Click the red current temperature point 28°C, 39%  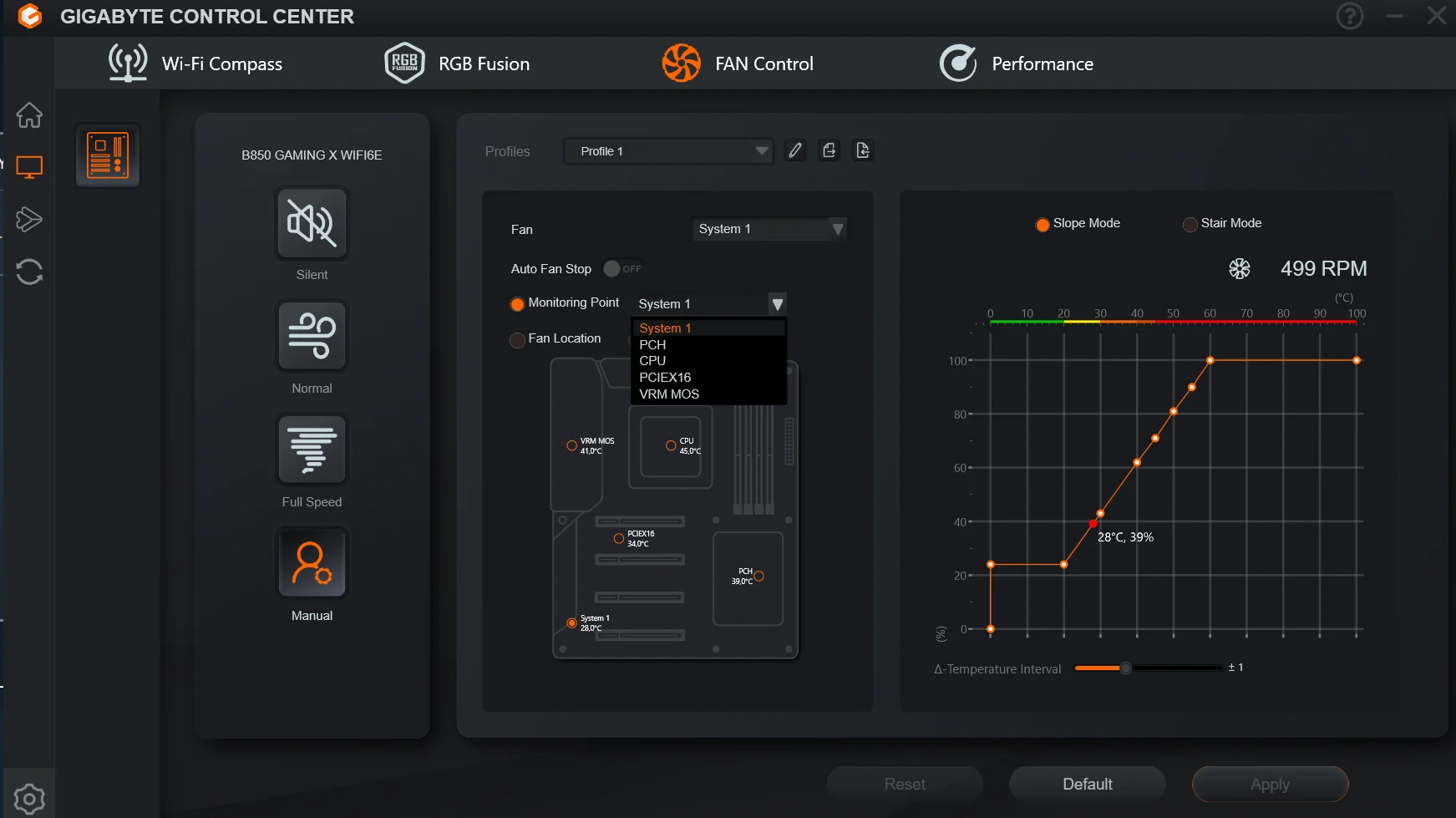tap(1093, 524)
